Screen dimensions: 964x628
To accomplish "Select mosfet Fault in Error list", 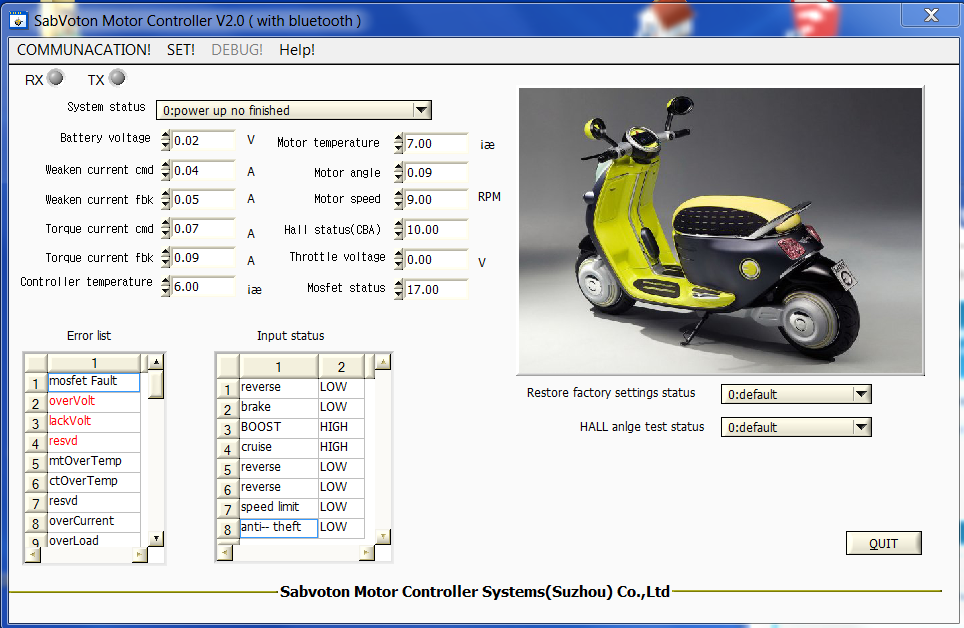I will 93,382.
